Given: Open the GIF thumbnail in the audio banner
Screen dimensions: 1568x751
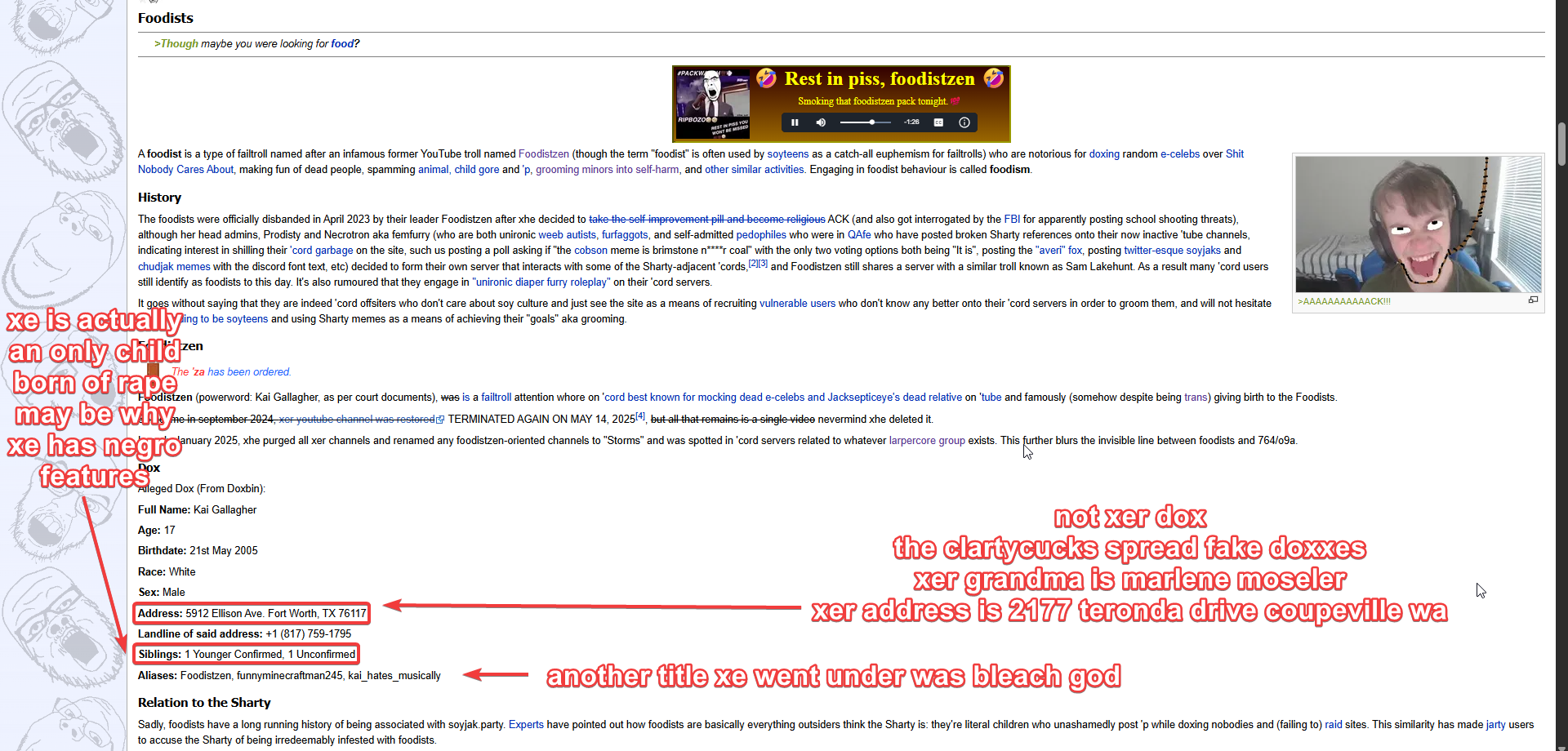Looking at the screenshot, I should (x=713, y=104).
